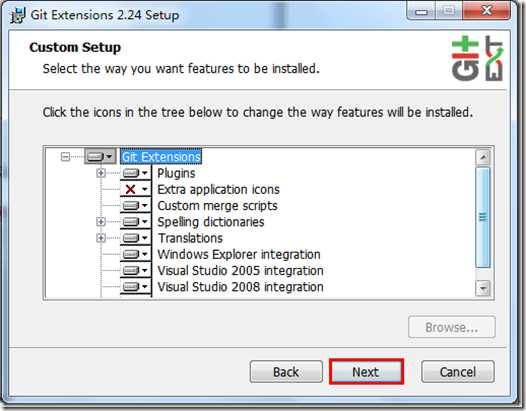The width and height of the screenshot is (526, 411).
Task: Open the Translations feature drive icon
Action: coord(136,238)
